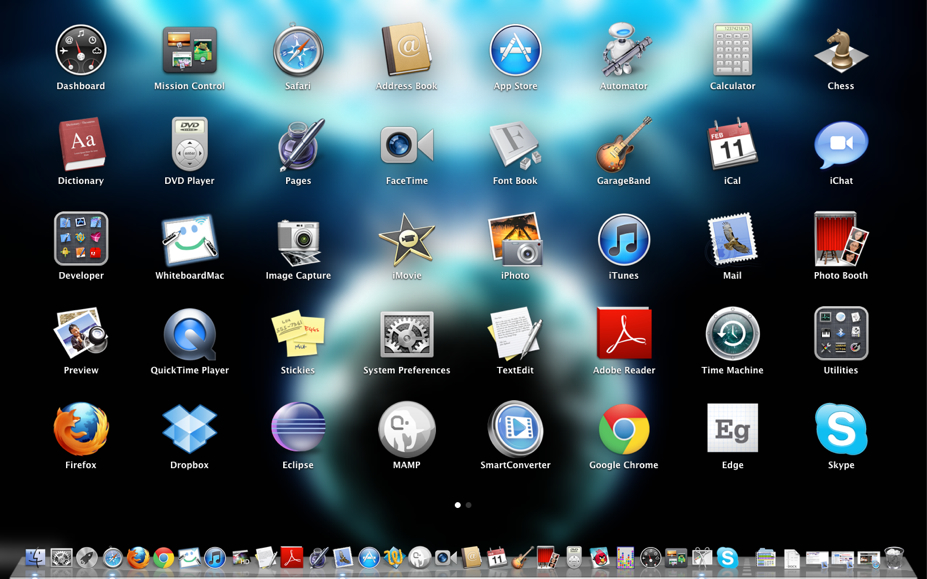Open the Developer folder group
927x579 pixels.
81,239
